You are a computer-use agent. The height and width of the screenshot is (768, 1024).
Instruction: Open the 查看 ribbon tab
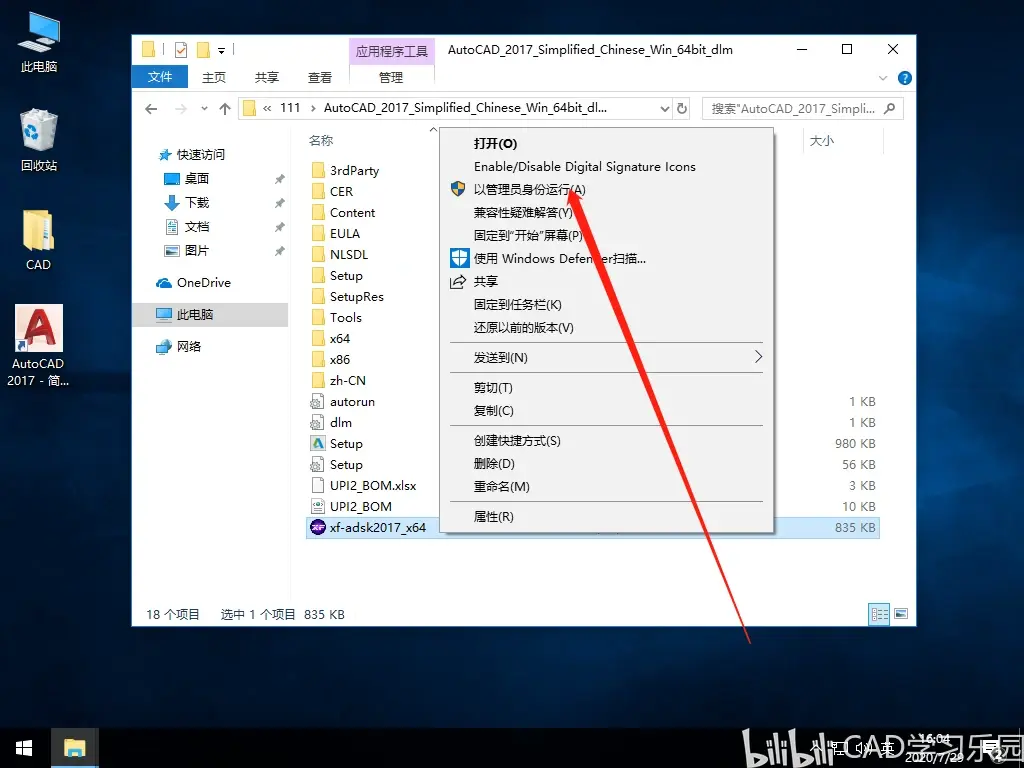pos(320,77)
